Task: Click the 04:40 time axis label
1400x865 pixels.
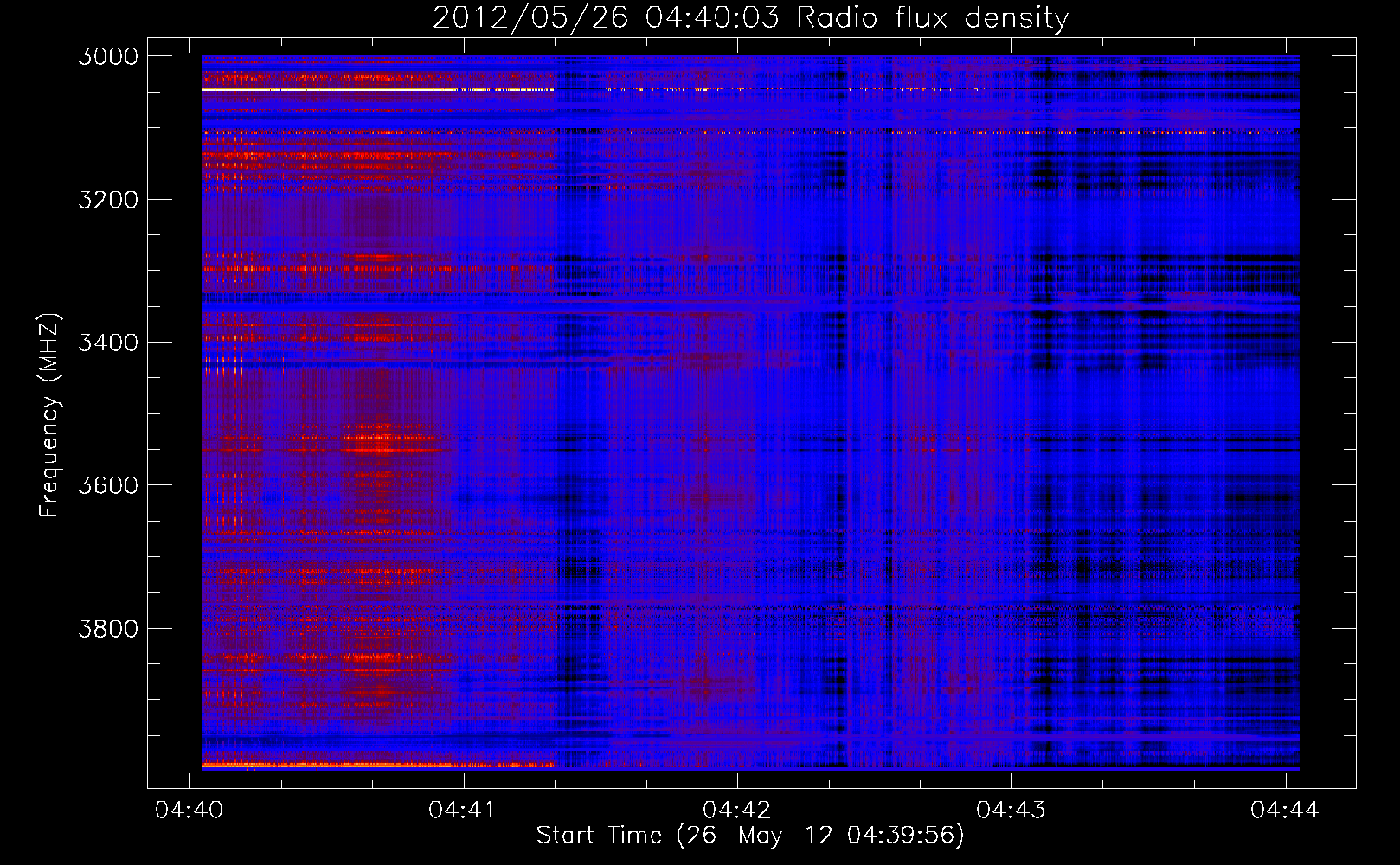Action: (x=189, y=810)
